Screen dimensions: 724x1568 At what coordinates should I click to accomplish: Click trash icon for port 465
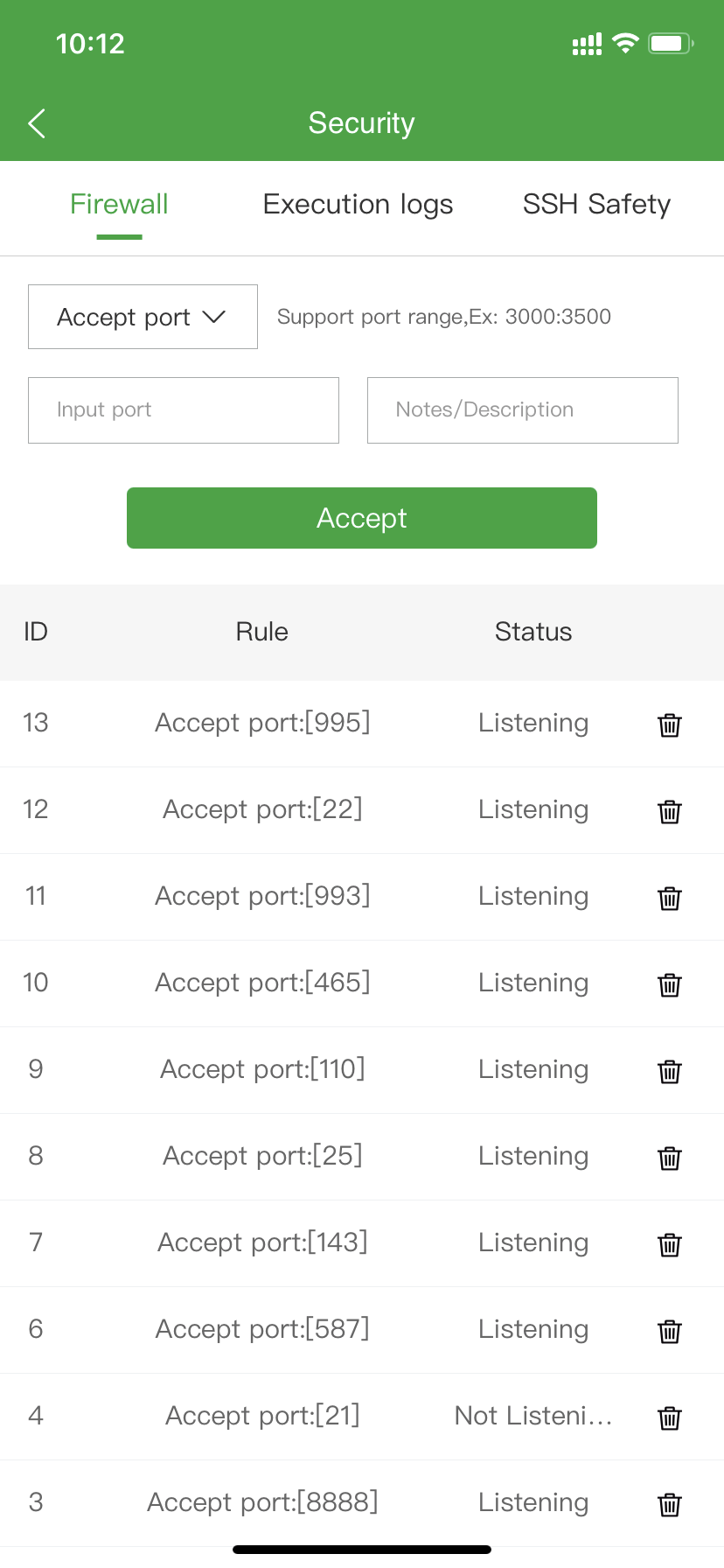pos(669,984)
